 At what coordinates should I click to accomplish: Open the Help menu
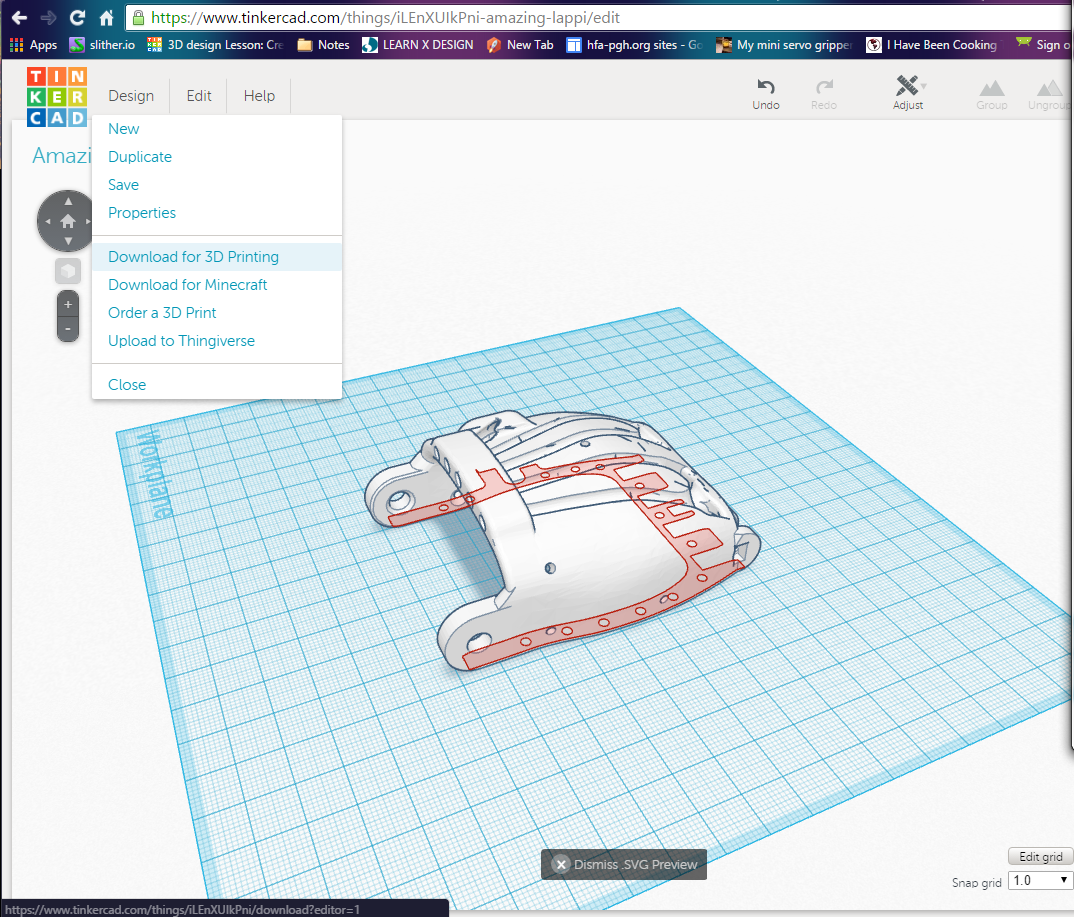tap(259, 96)
